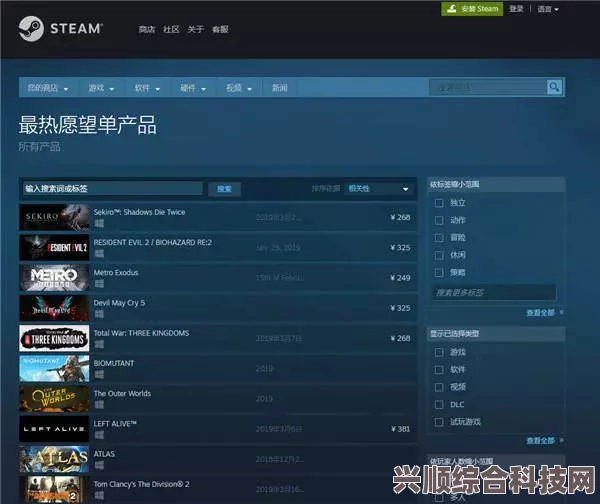Screen dimensions: 600x504
Task: Click Windows icon under Total War: THREE KINGDOMS
Action: pyautogui.click(x=99, y=344)
